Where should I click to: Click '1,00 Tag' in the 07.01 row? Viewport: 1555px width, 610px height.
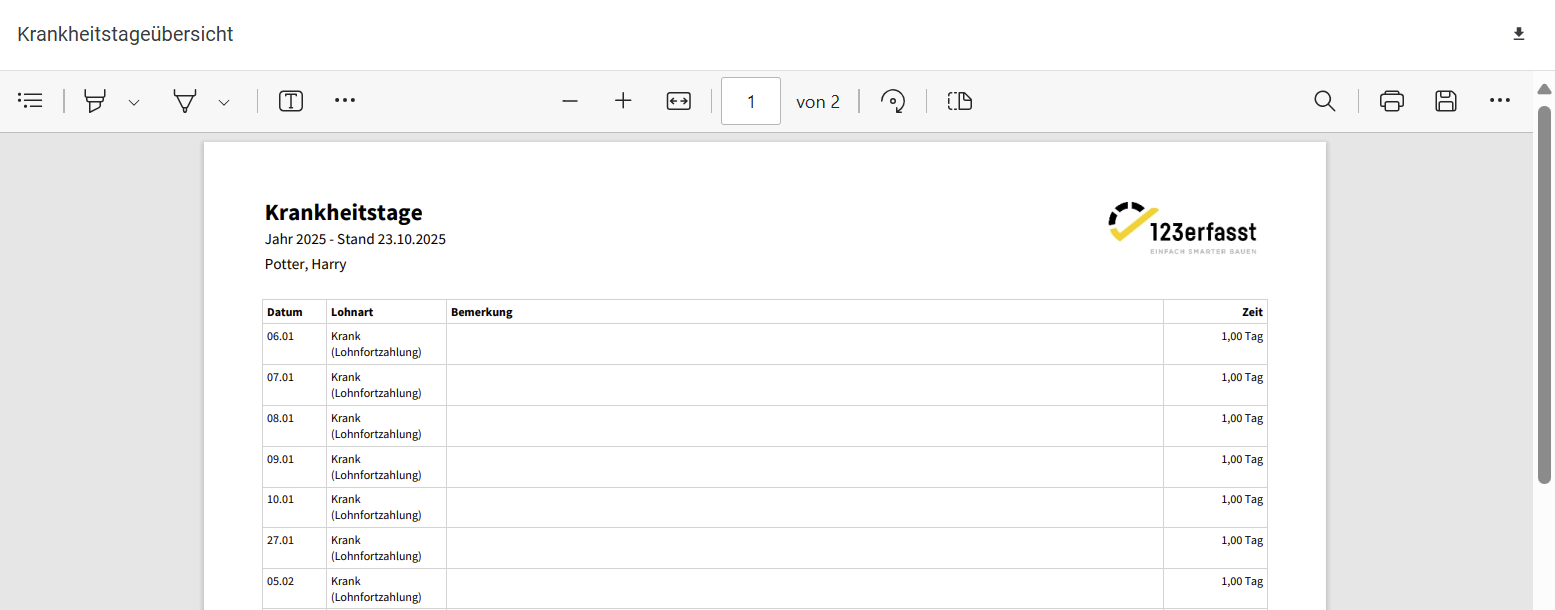[x=1242, y=377]
